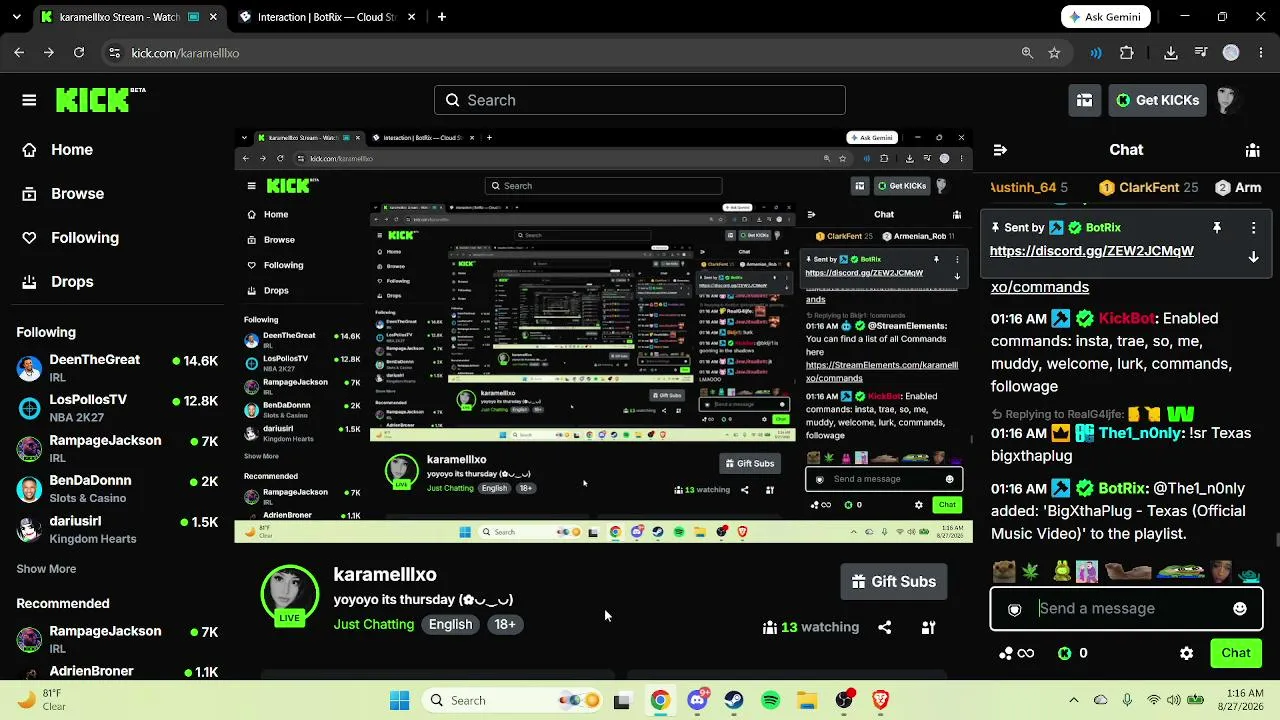Open a new browser tab
This screenshot has height=720, width=1280.
click(x=441, y=17)
